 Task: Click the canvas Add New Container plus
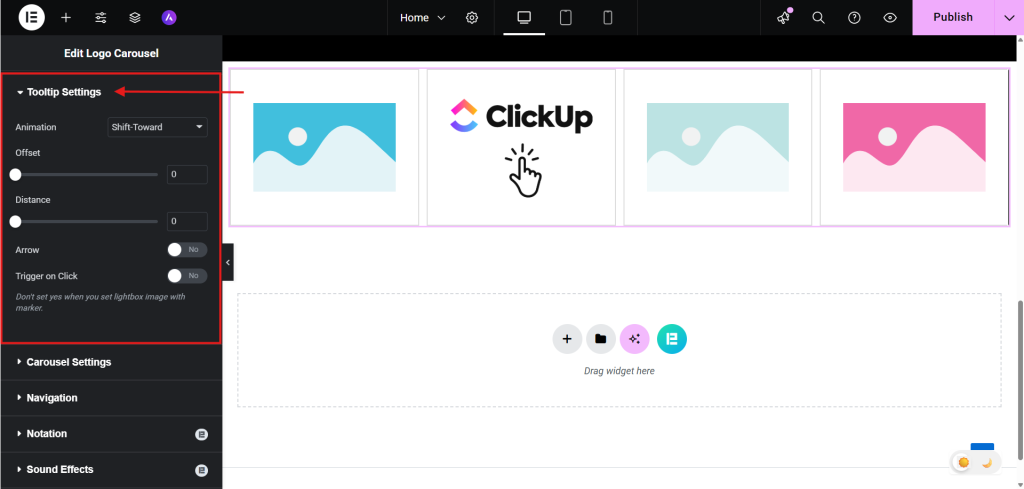click(567, 339)
